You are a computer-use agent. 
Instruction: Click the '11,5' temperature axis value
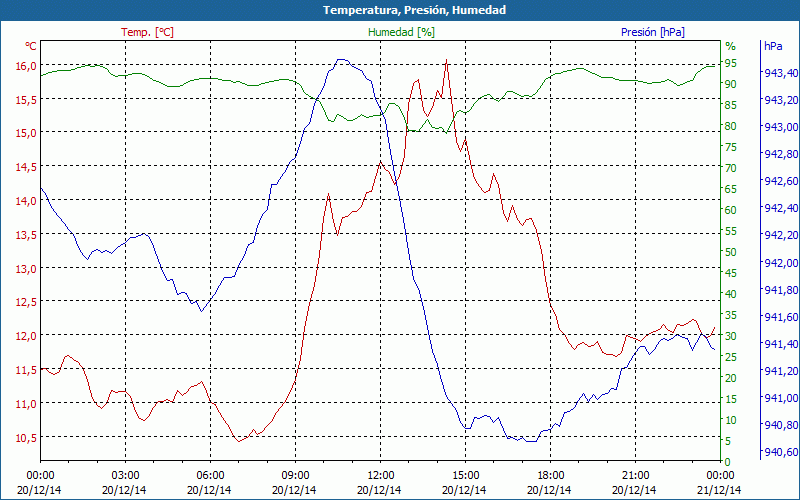coord(26,370)
